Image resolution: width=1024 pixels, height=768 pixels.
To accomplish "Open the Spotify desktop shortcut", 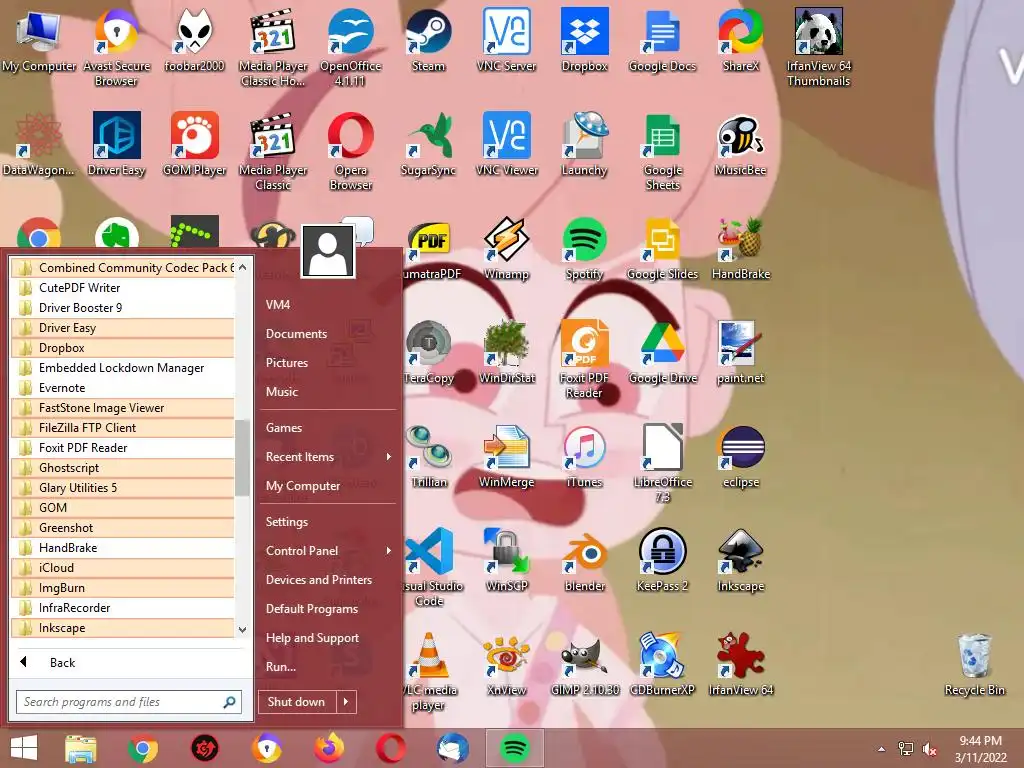I will pyautogui.click(x=584, y=248).
